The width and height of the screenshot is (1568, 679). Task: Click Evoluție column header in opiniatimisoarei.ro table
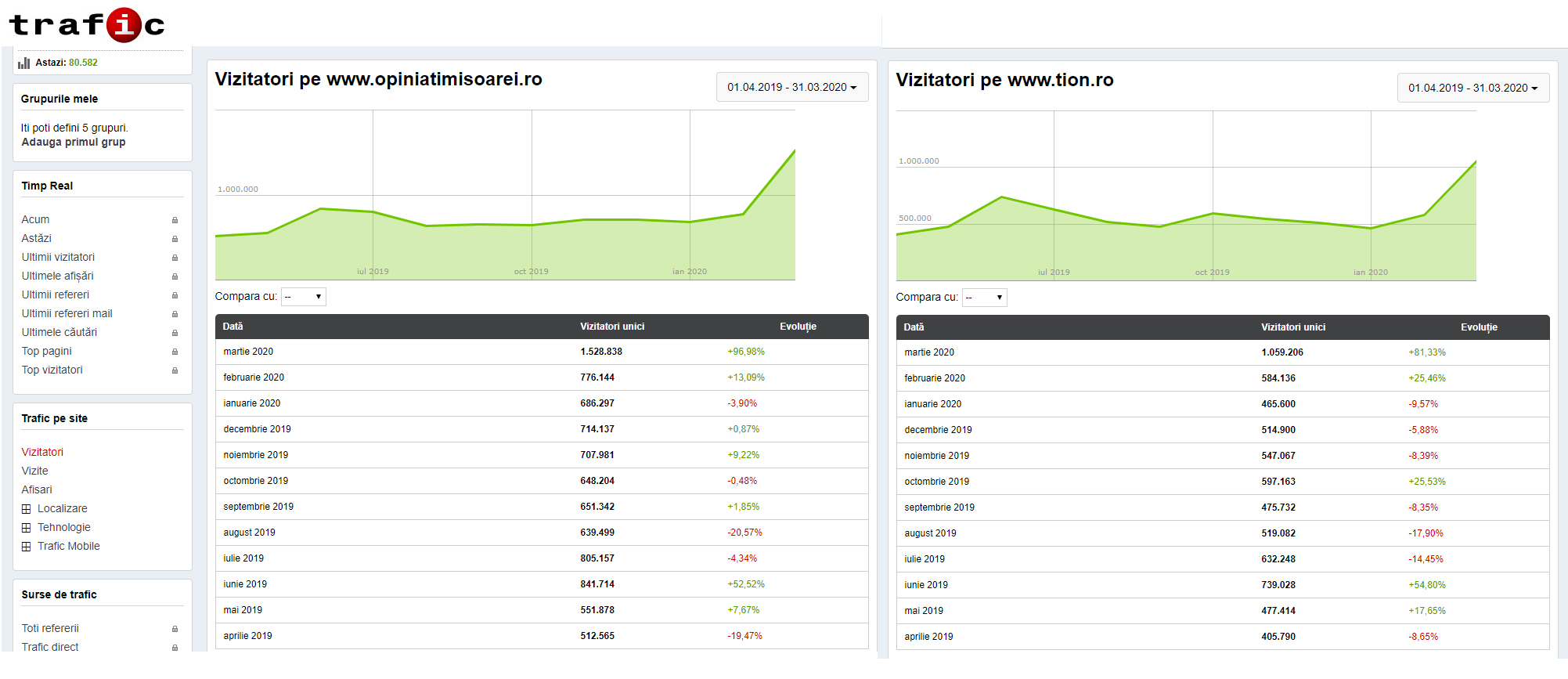(x=798, y=327)
